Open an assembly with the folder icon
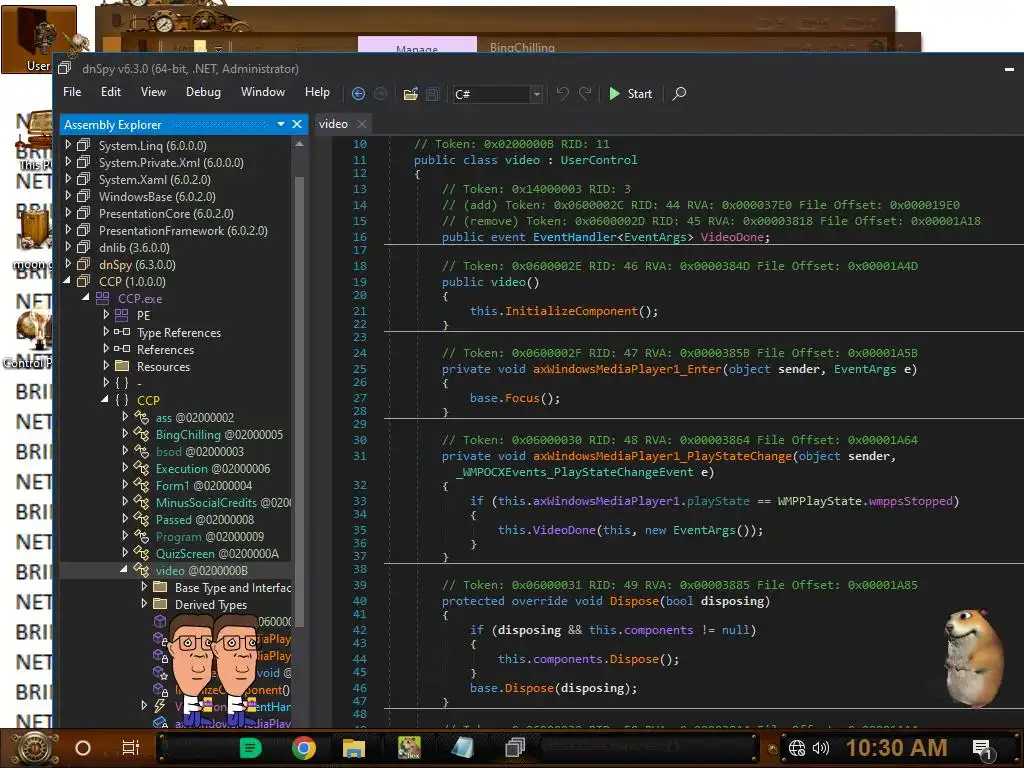Viewport: 1024px width, 768px height. tap(410, 93)
